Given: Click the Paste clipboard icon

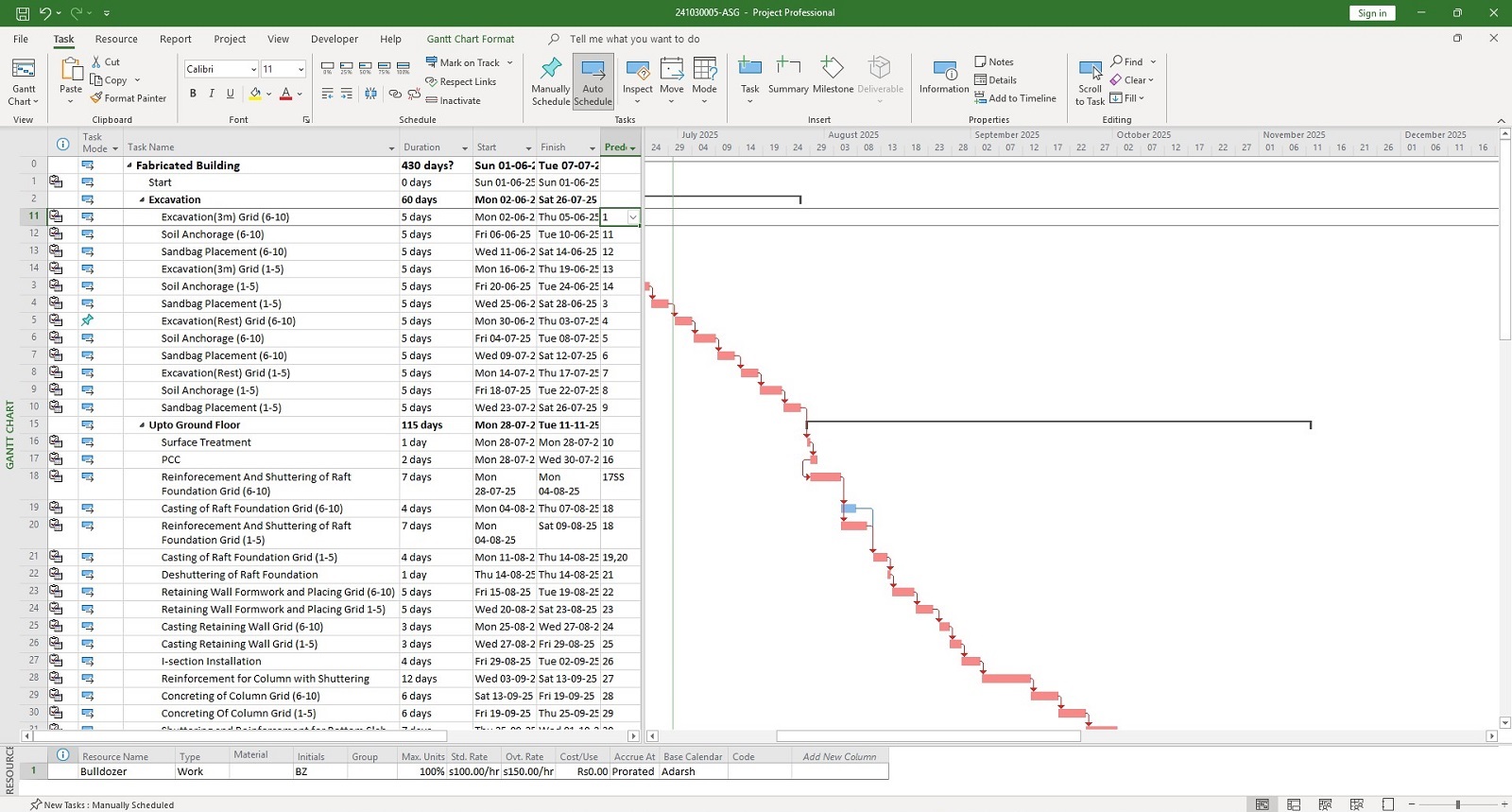Looking at the screenshot, I should (x=71, y=69).
